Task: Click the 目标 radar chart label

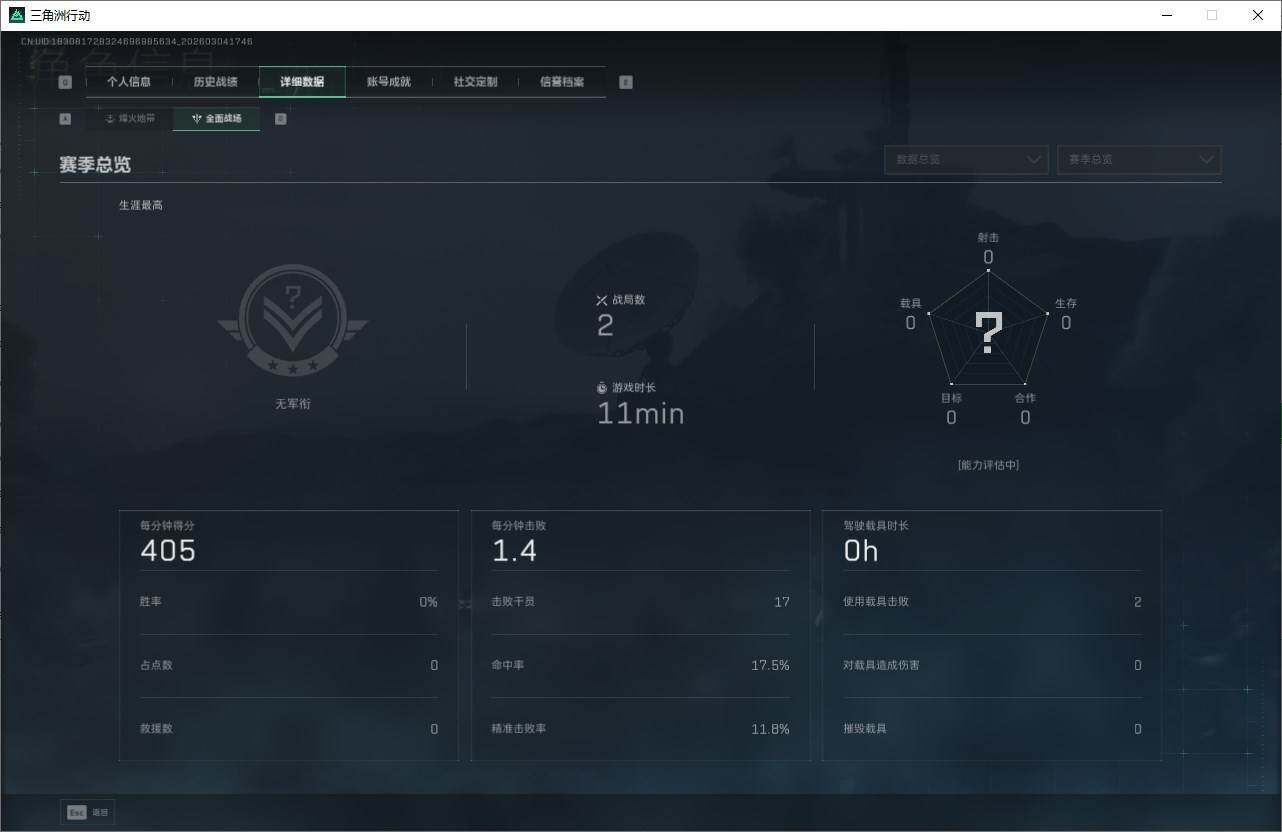Action: pos(951,398)
